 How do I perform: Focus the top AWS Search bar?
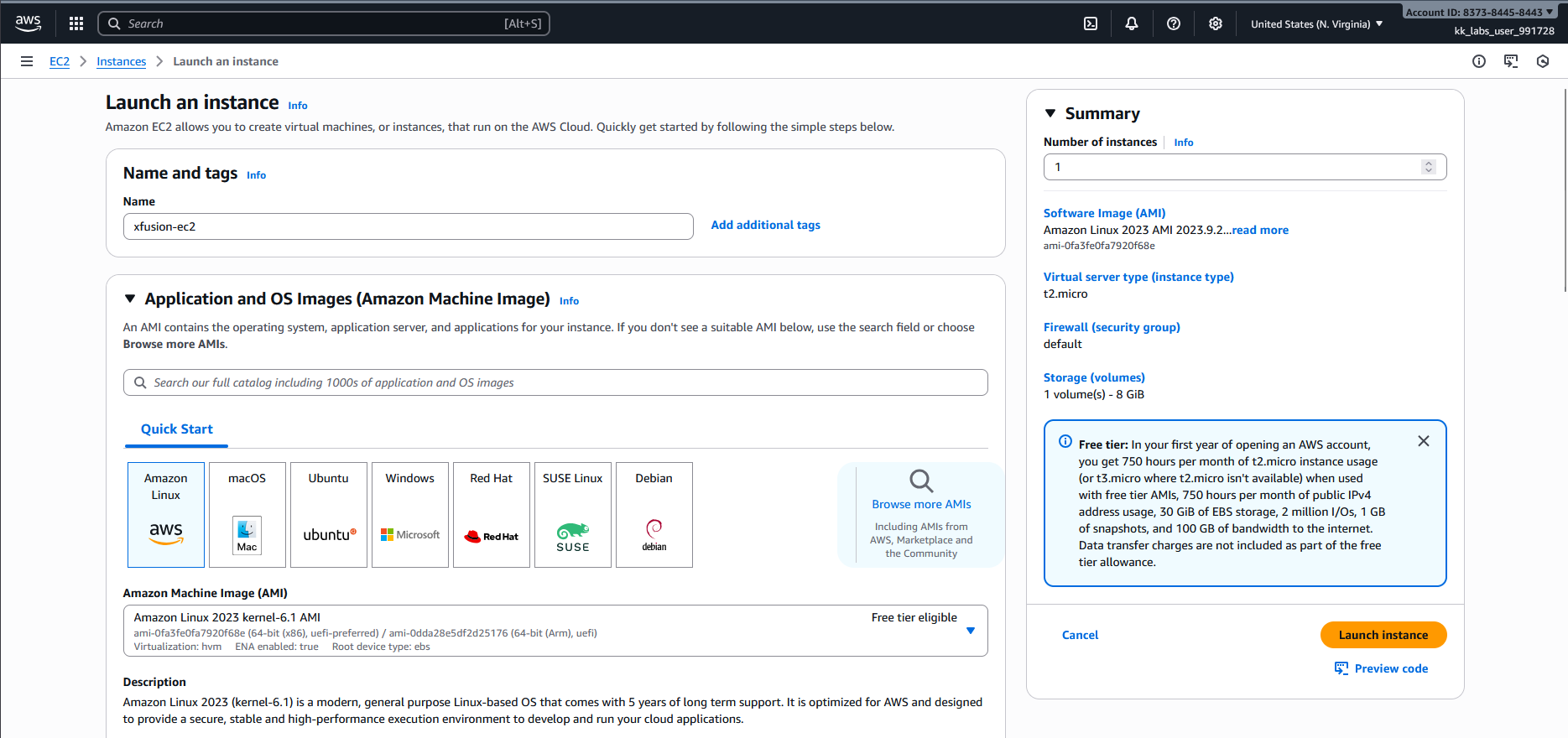[x=324, y=23]
